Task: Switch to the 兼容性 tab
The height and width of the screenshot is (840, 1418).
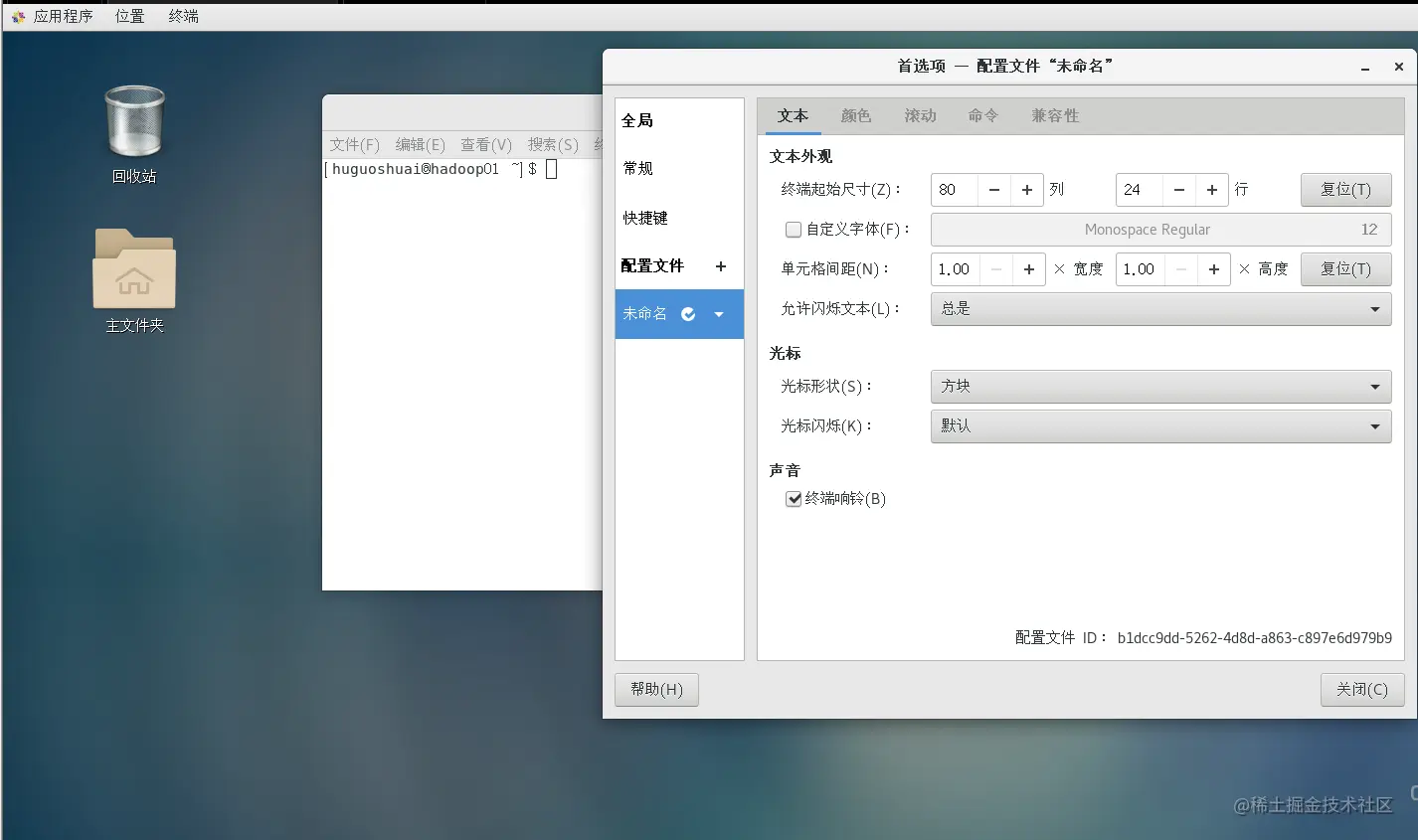Action: [1055, 116]
